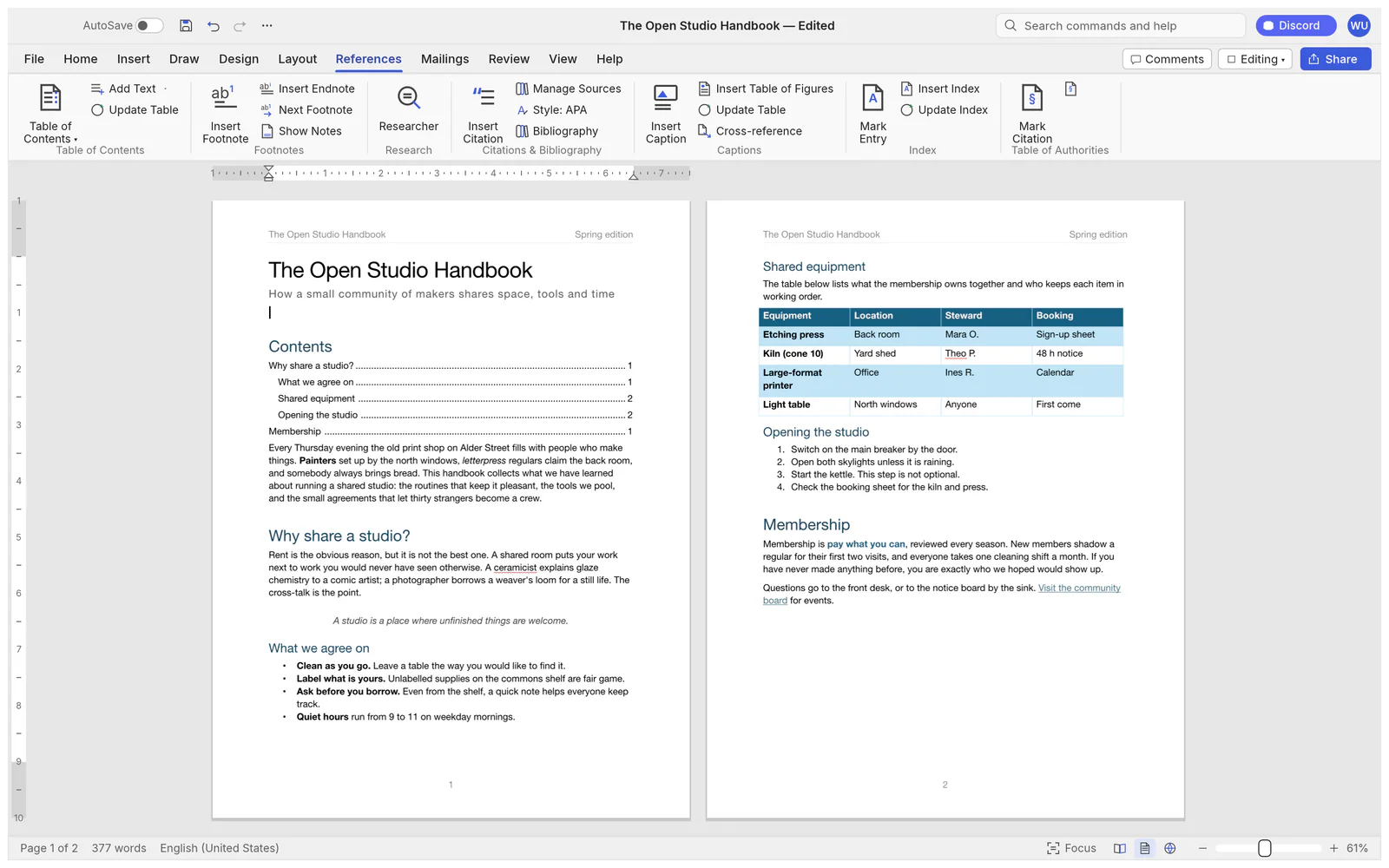Enable Focus mode in status bar

coord(1071,848)
